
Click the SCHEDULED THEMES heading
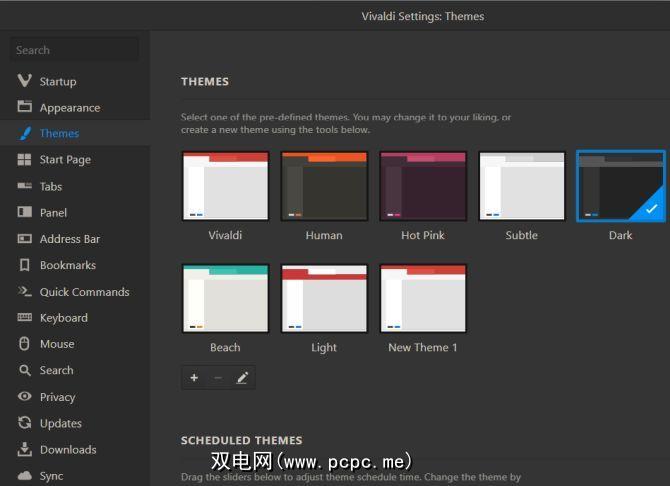pyautogui.click(x=241, y=440)
